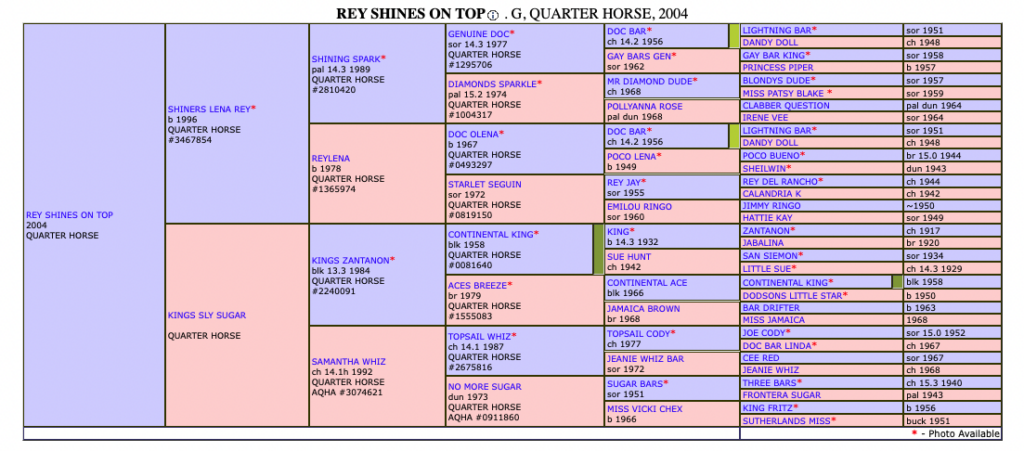Viewport: 1024px width, 451px height.
Task: Open the POCO LENA link
Action: pyautogui.click(x=632, y=157)
